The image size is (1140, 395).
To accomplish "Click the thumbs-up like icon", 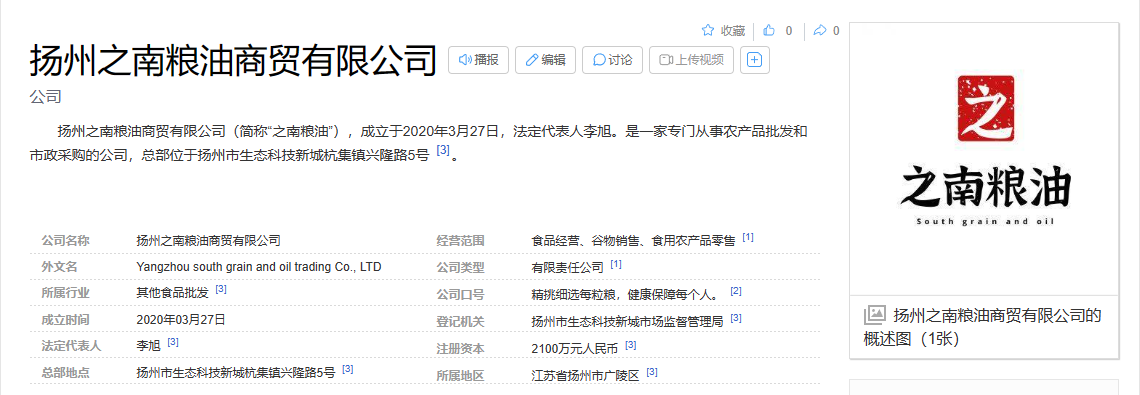I will (x=769, y=31).
